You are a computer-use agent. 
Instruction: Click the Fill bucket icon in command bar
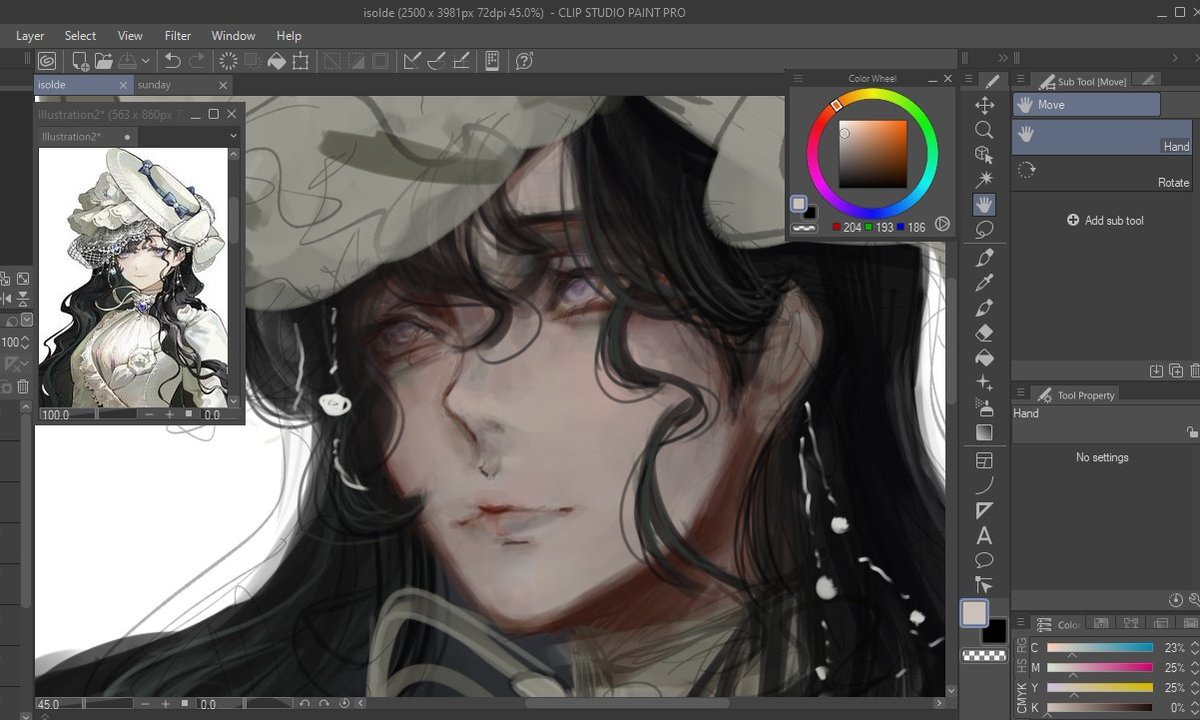click(276, 61)
